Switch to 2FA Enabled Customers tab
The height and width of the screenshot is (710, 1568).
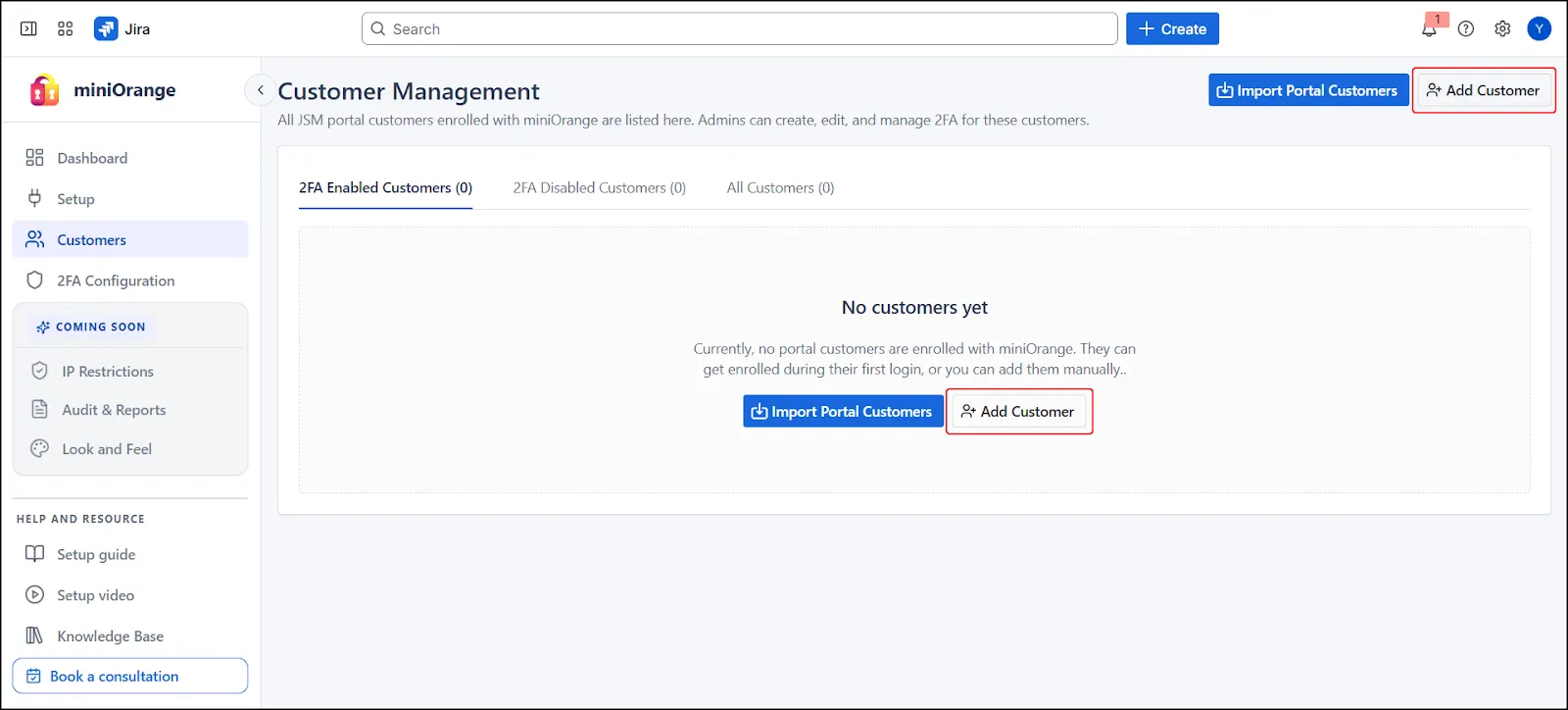[385, 187]
